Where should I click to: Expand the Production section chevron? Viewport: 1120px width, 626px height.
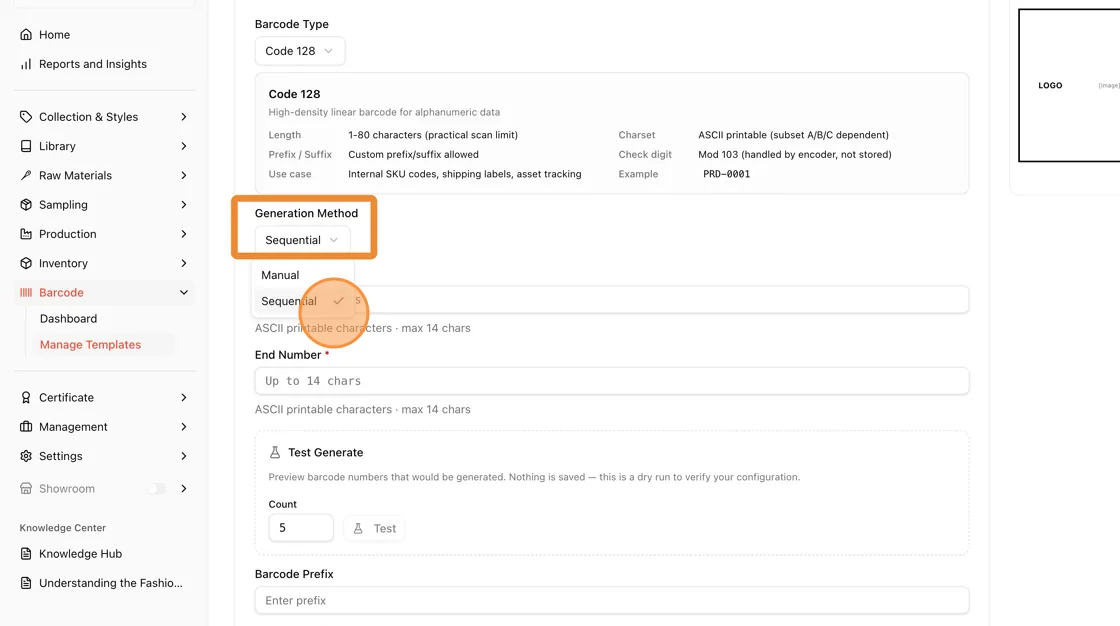click(184, 234)
